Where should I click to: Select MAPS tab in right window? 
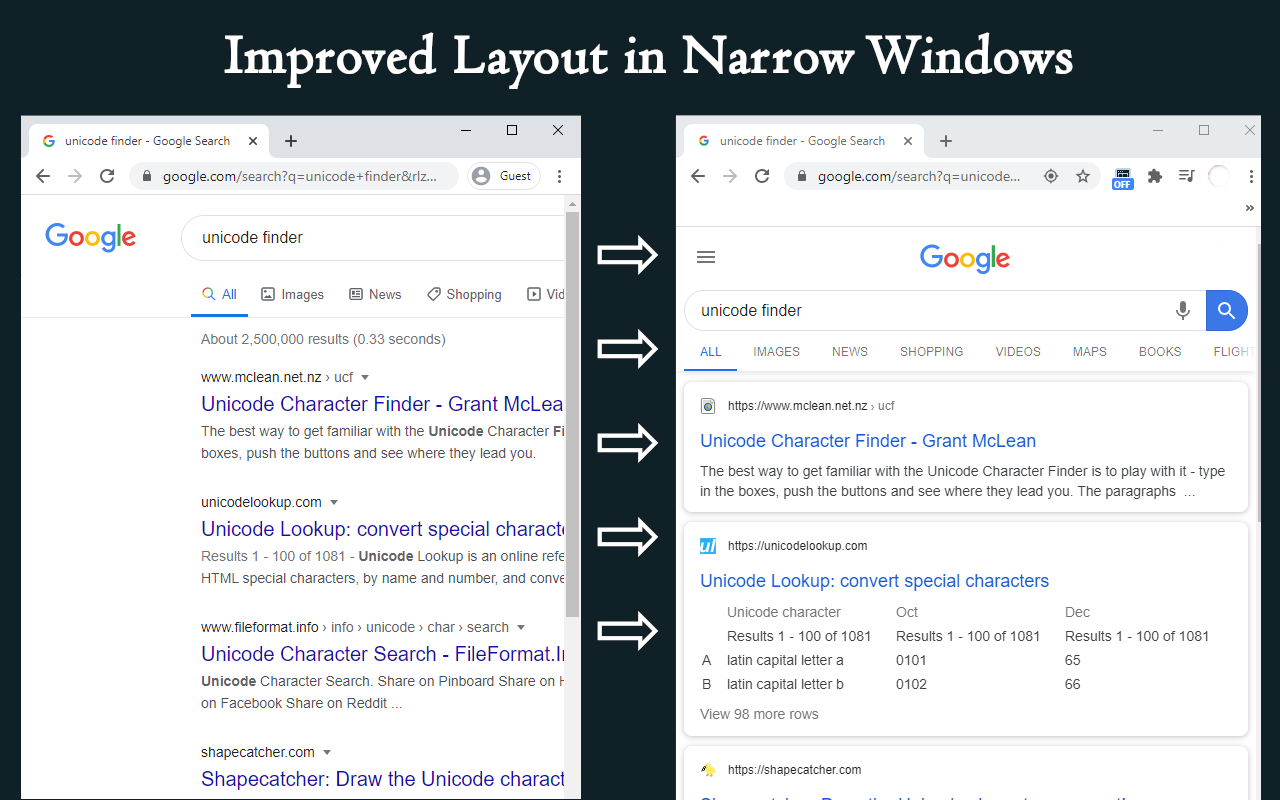pos(1090,352)
